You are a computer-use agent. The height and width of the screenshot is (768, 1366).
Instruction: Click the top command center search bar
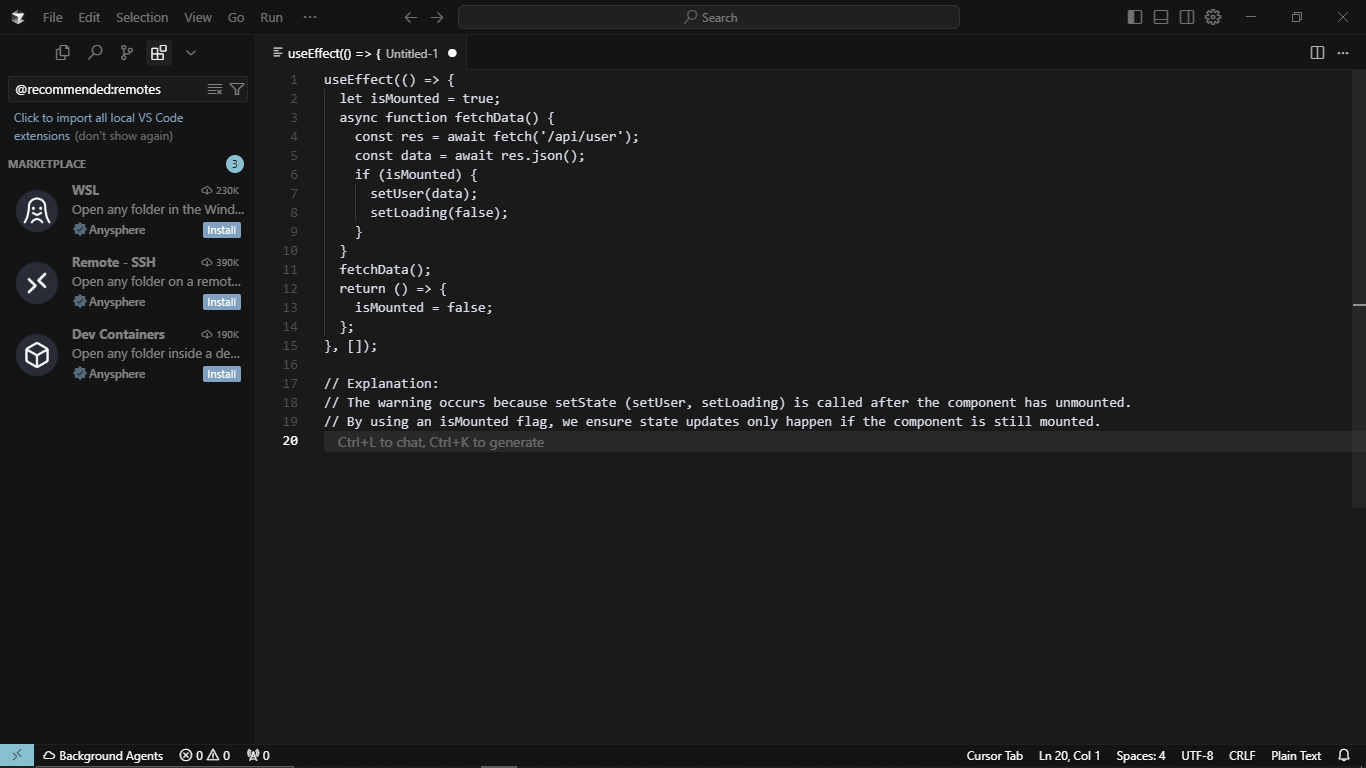(x=709, y=17)
